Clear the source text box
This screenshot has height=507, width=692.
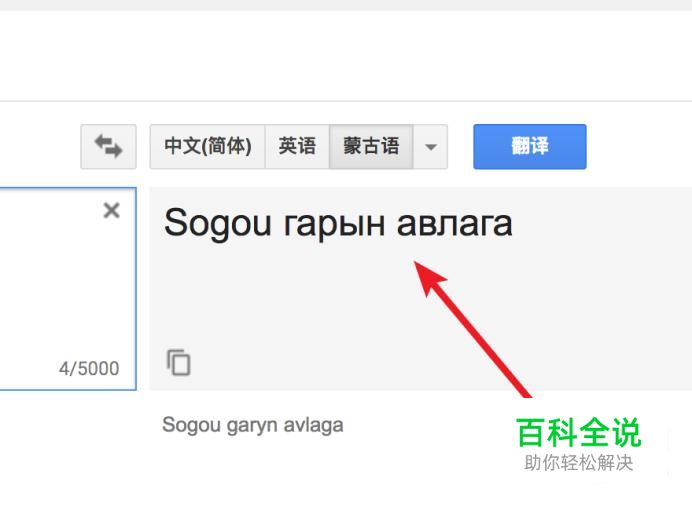click(x=112, y=210)
